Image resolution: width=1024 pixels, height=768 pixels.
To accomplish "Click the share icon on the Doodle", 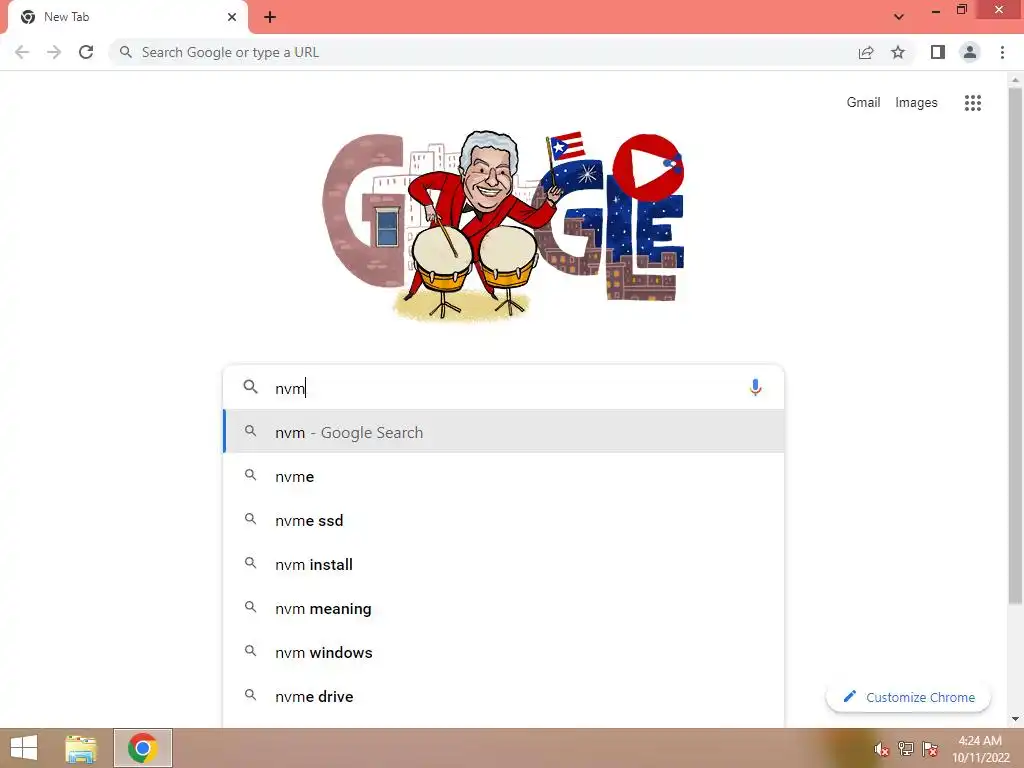I will [x=672, y=163].
